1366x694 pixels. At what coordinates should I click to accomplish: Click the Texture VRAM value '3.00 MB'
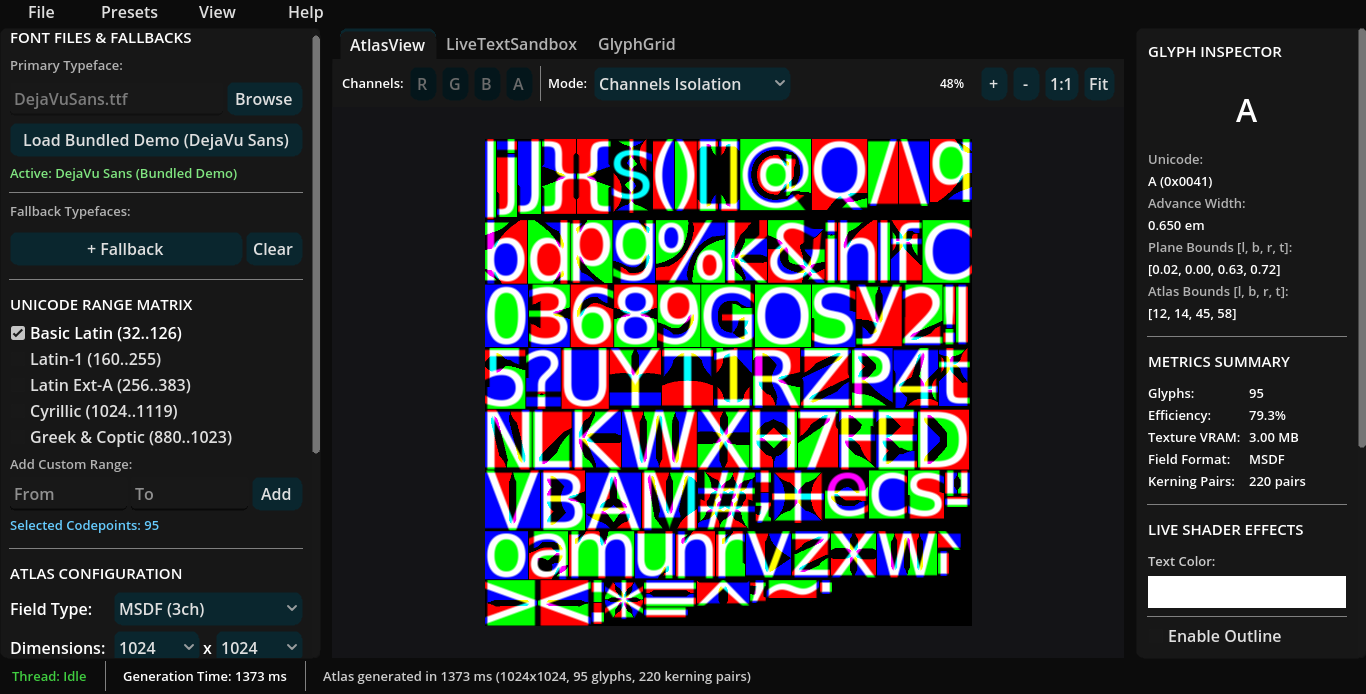pos(1274,437)
